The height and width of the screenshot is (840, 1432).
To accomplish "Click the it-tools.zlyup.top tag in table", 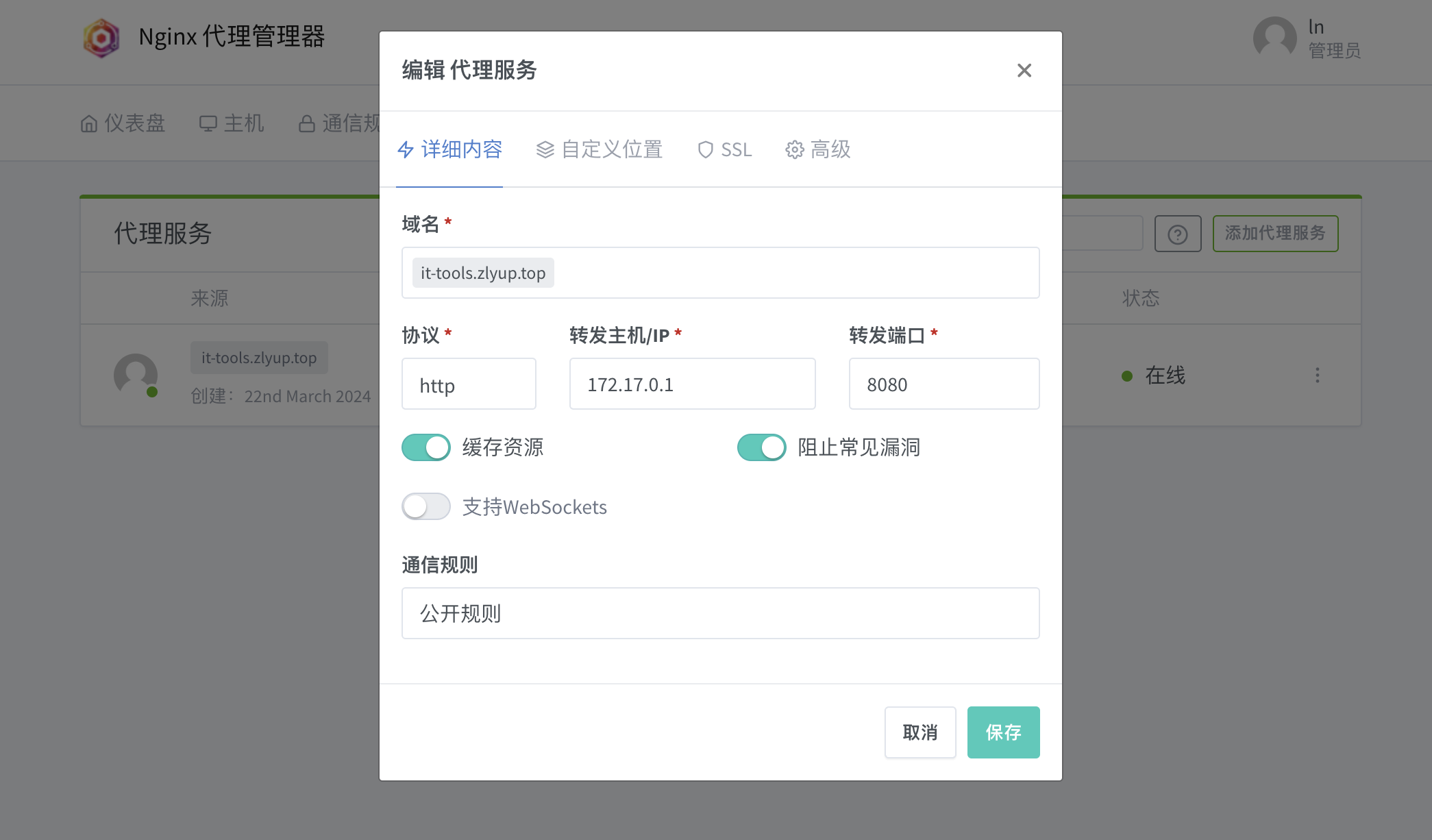I will click(259, 358).
